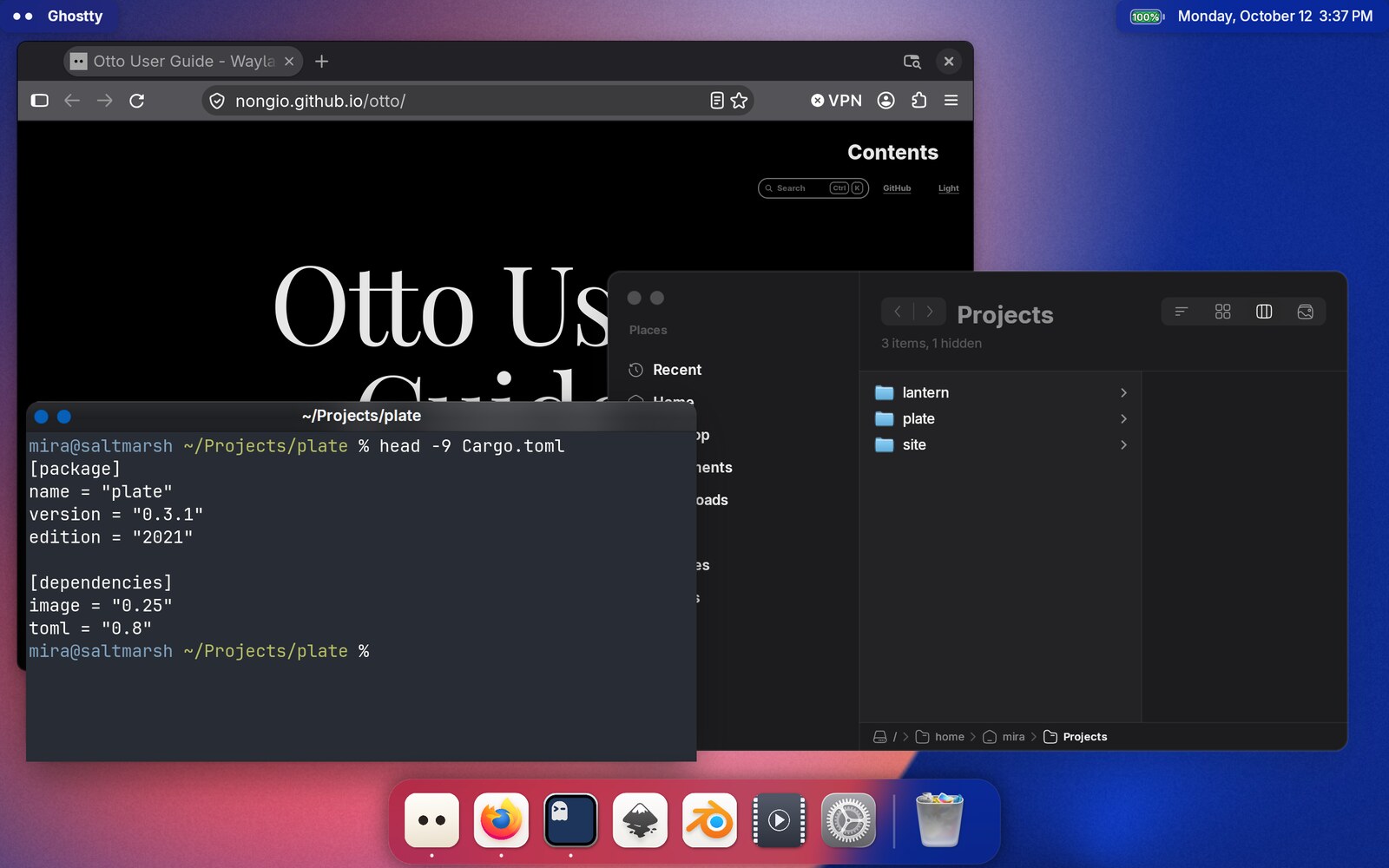Navigate forward in the Files window

click(x=930, y=312)
